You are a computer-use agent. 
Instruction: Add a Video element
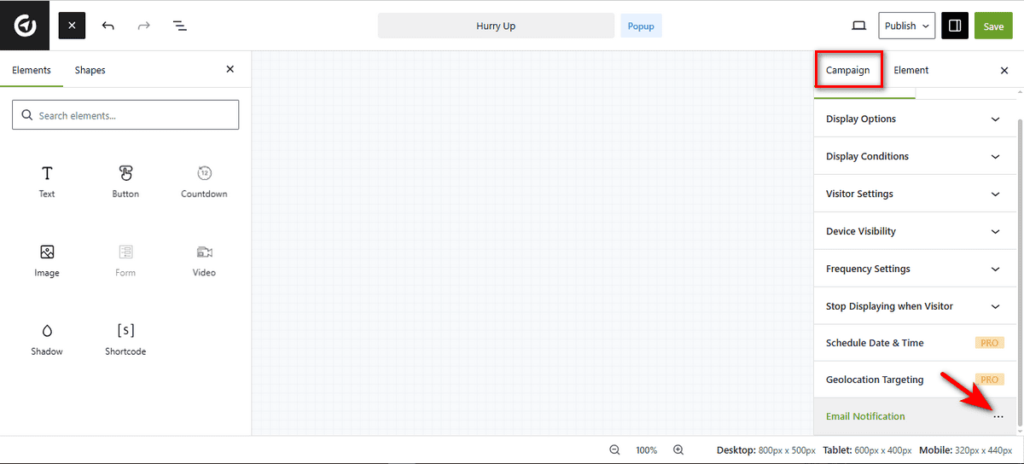pyautogui.click(x=204, y=261)
